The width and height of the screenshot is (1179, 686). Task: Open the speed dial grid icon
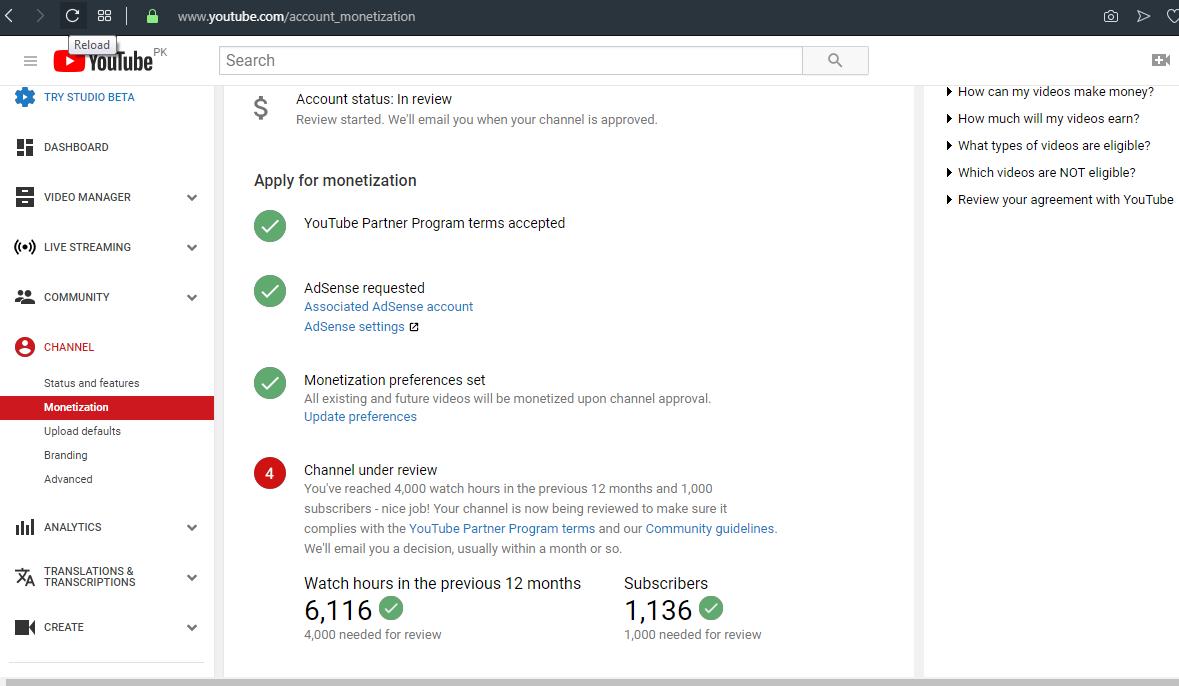[x=105, y=16]
